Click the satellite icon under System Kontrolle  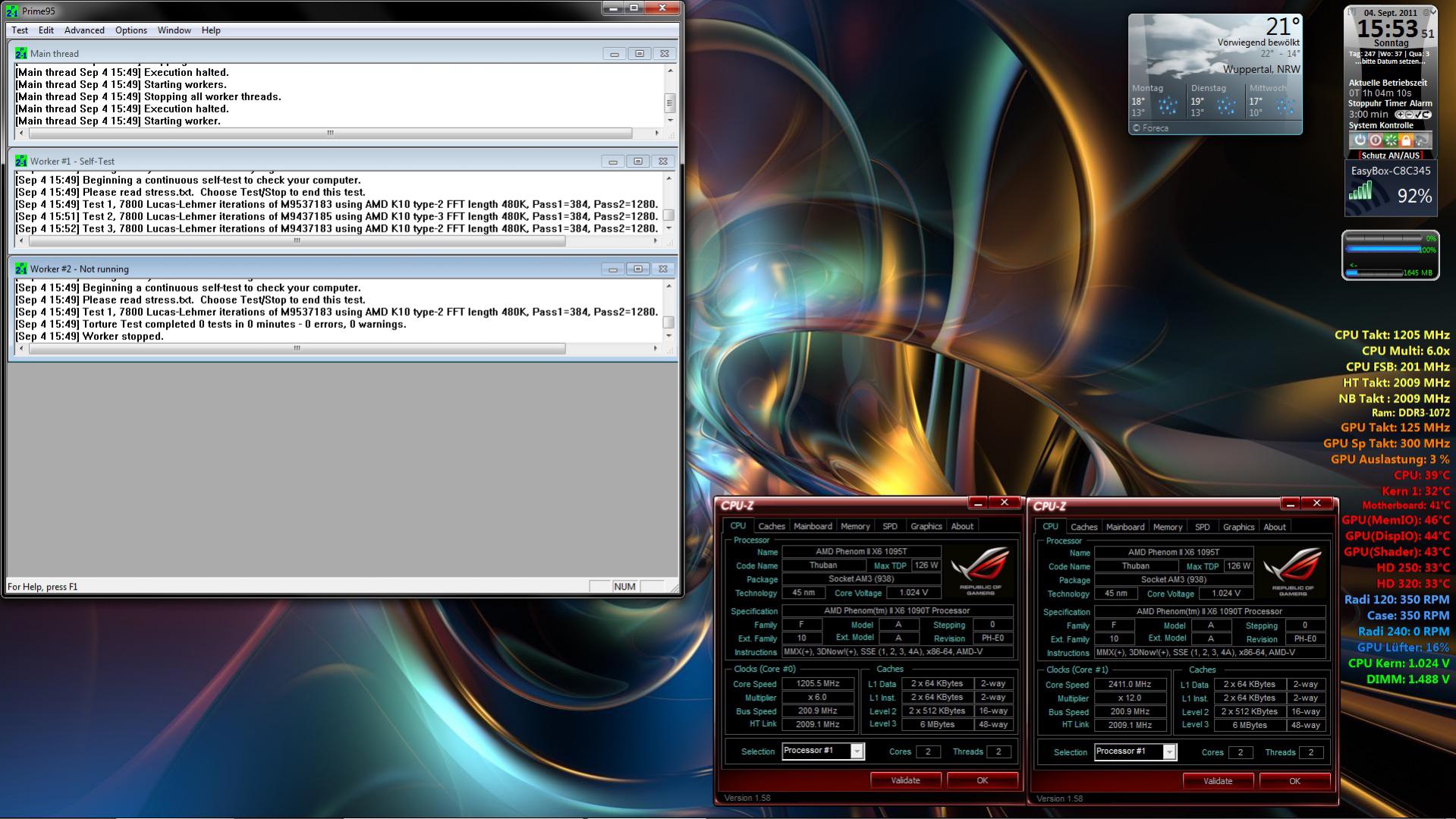(x=1421, y=140)
